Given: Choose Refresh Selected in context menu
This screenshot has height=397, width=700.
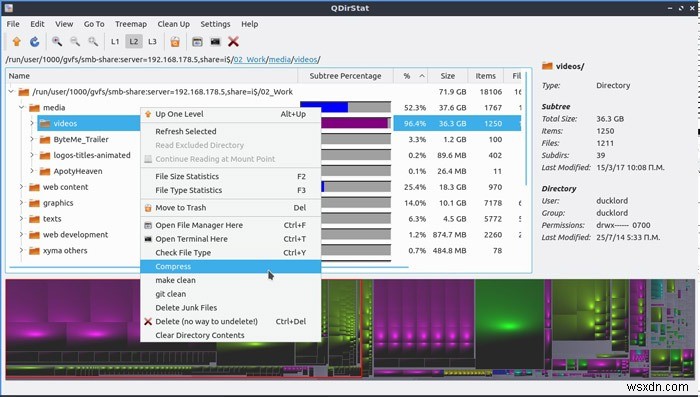Looking at the screenshot, I should click(x=230, y=131).
